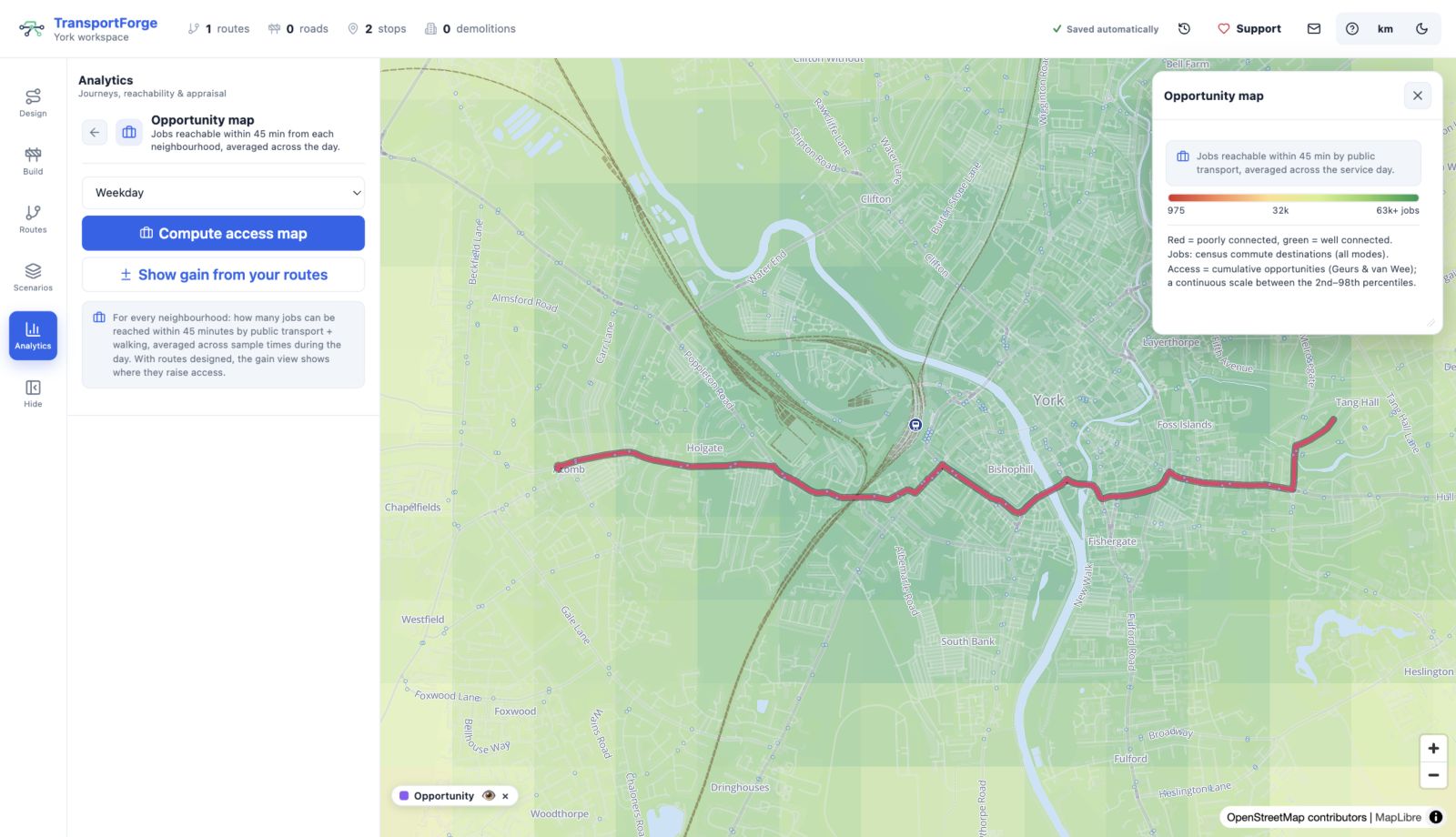Select the Analytics sidebar tab
The image size is (1456, 837).
(x=33, y=336)
